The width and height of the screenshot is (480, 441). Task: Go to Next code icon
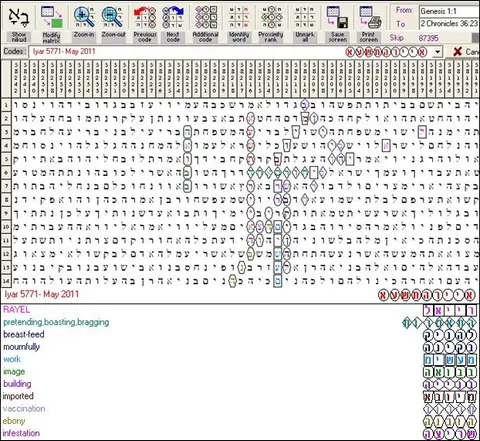tap(173, 17)
